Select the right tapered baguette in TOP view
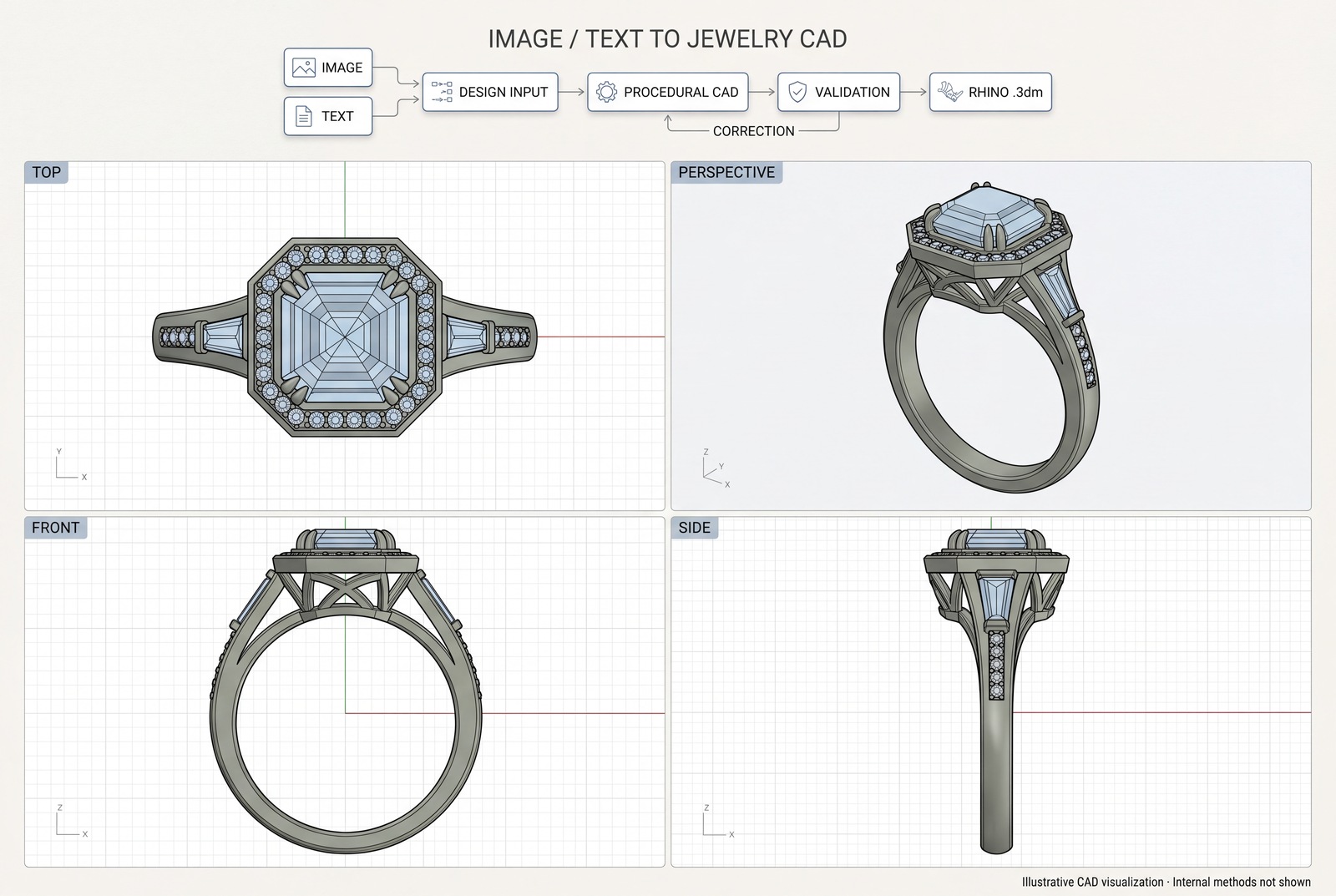 point(468,337)
